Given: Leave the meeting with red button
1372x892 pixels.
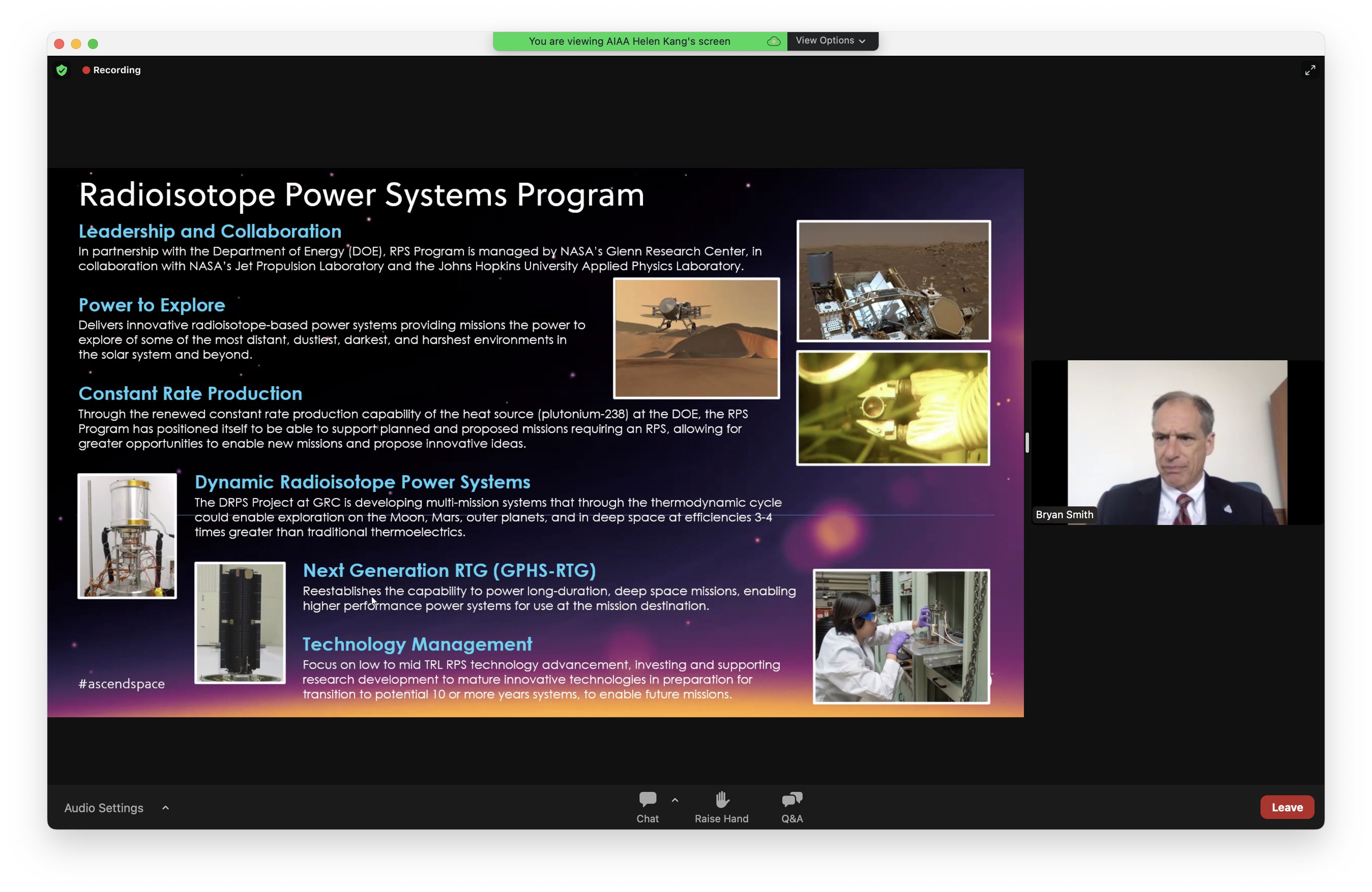Looking at the screenshot, I should (1287, 807).
